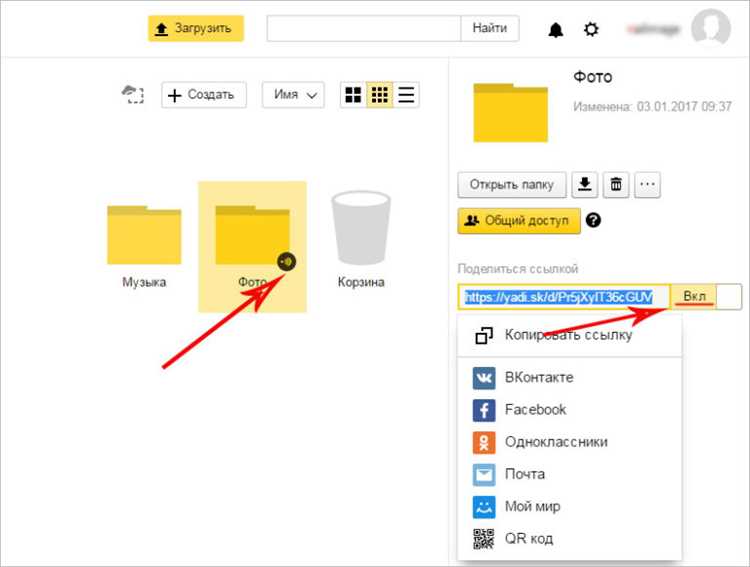Click the search input field

click(x=363, y=28)
